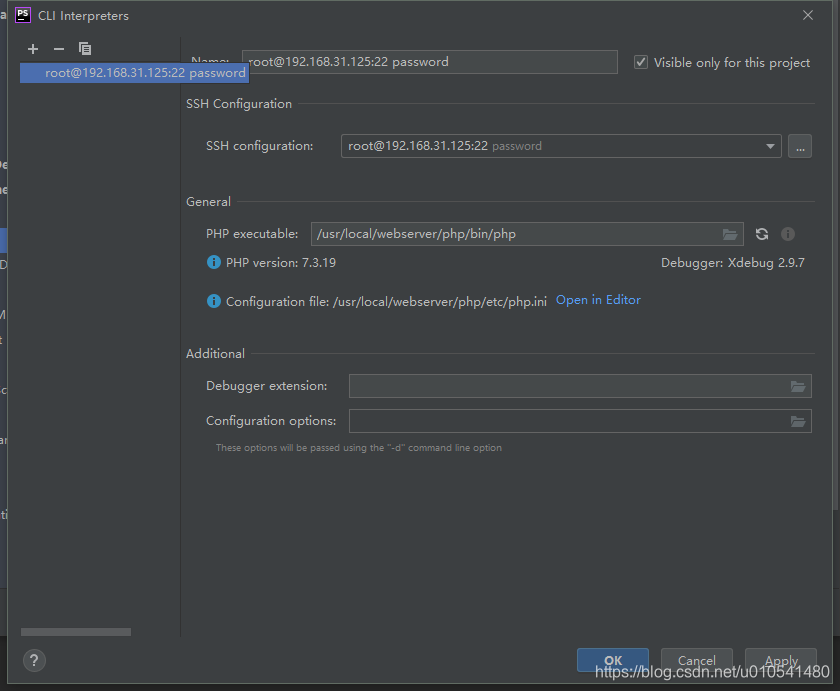Click the PHP version: 7.3.19 text

pos(281,262)
